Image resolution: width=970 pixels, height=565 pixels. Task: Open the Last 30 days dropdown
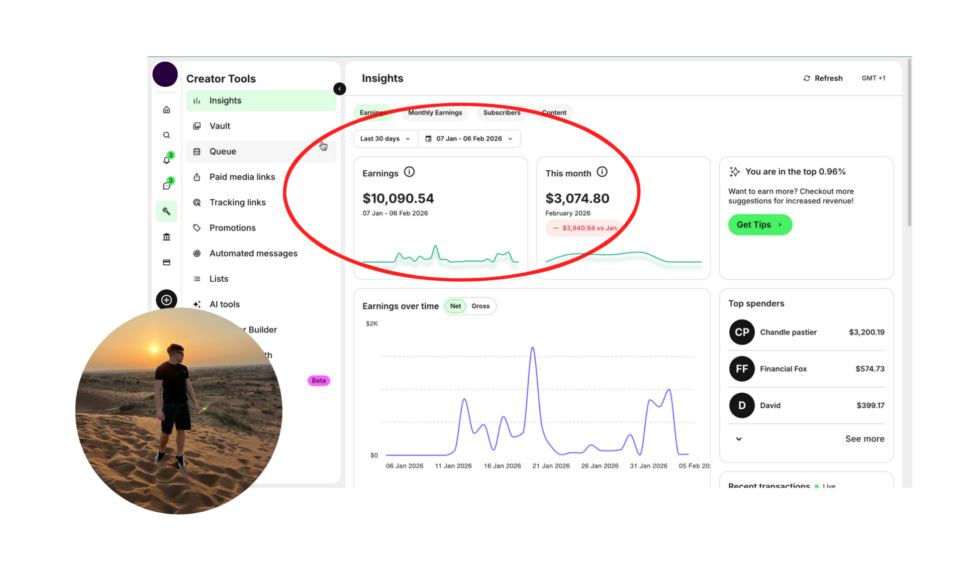coord(385,139)
